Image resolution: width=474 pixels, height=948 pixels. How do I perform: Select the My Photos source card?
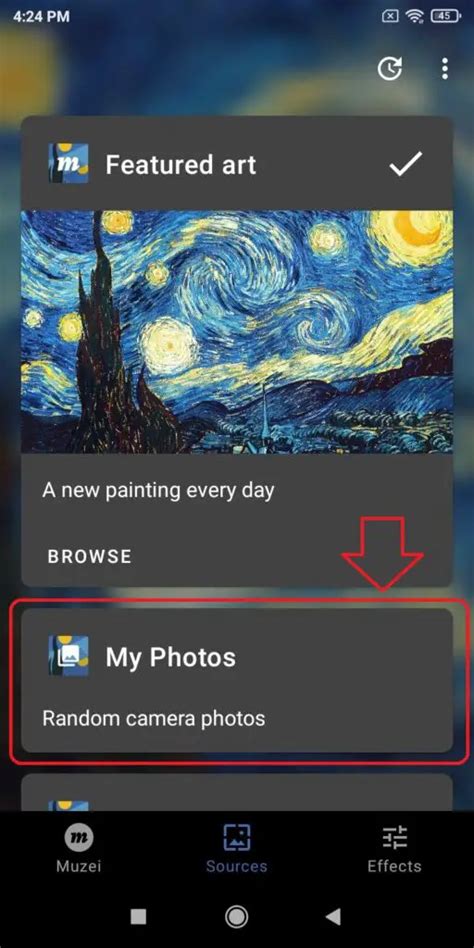coord(237,680)
